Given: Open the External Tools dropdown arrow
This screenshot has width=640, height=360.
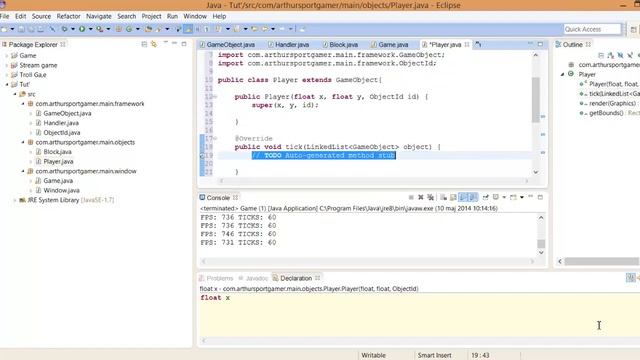Looking at the screenshot, I should [108, 29].
